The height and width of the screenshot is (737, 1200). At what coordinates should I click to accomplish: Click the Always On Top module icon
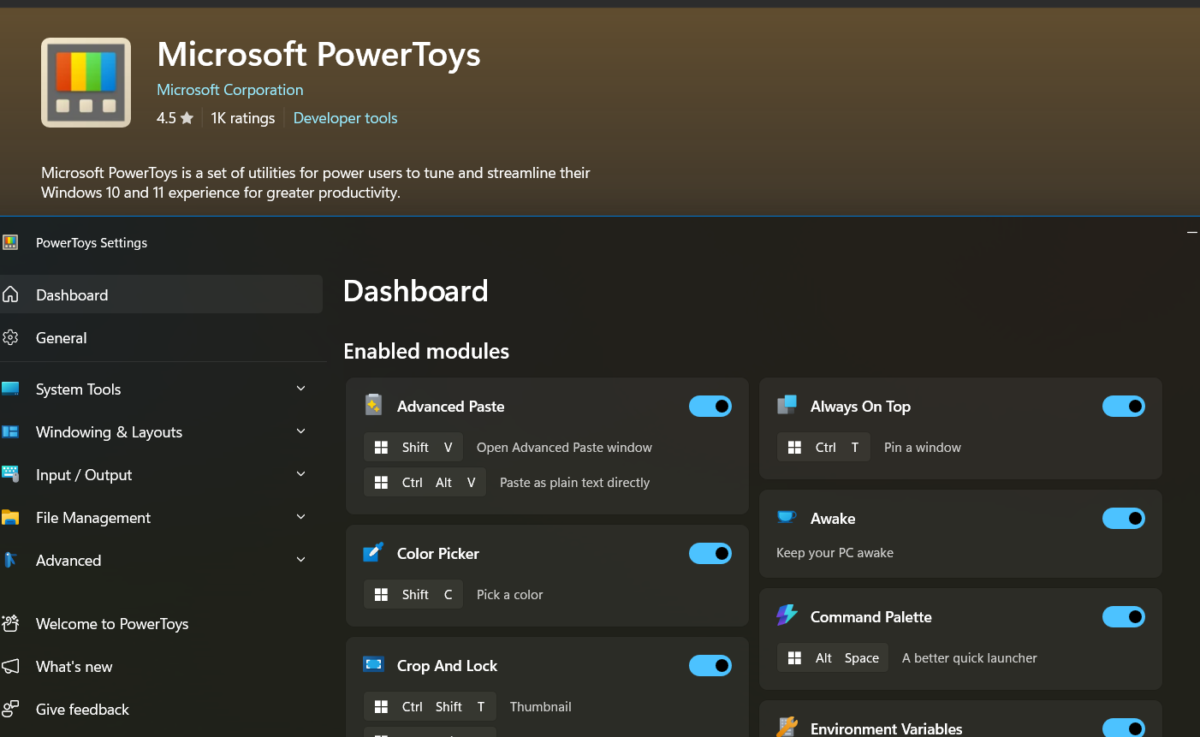[x=787, y=405]
